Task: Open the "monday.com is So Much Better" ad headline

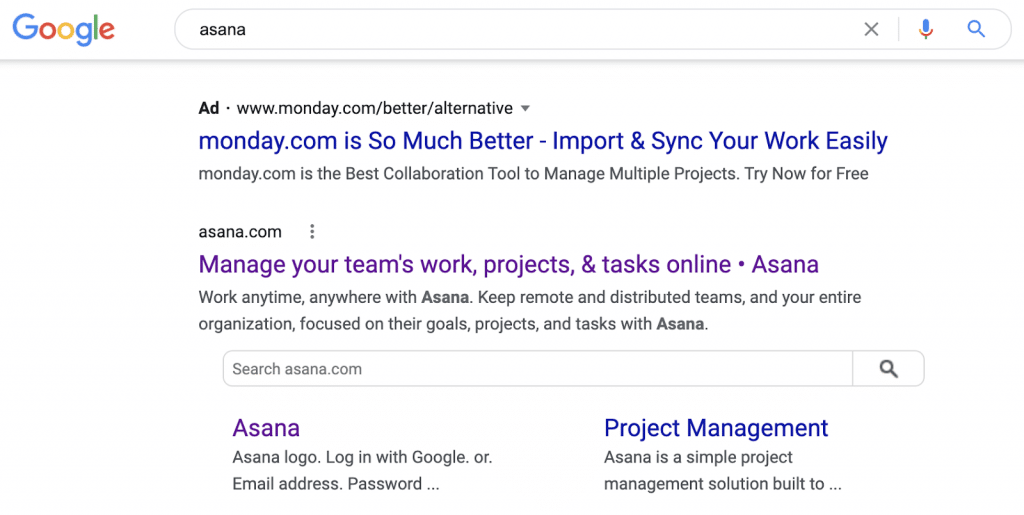Action: point(543,141)
